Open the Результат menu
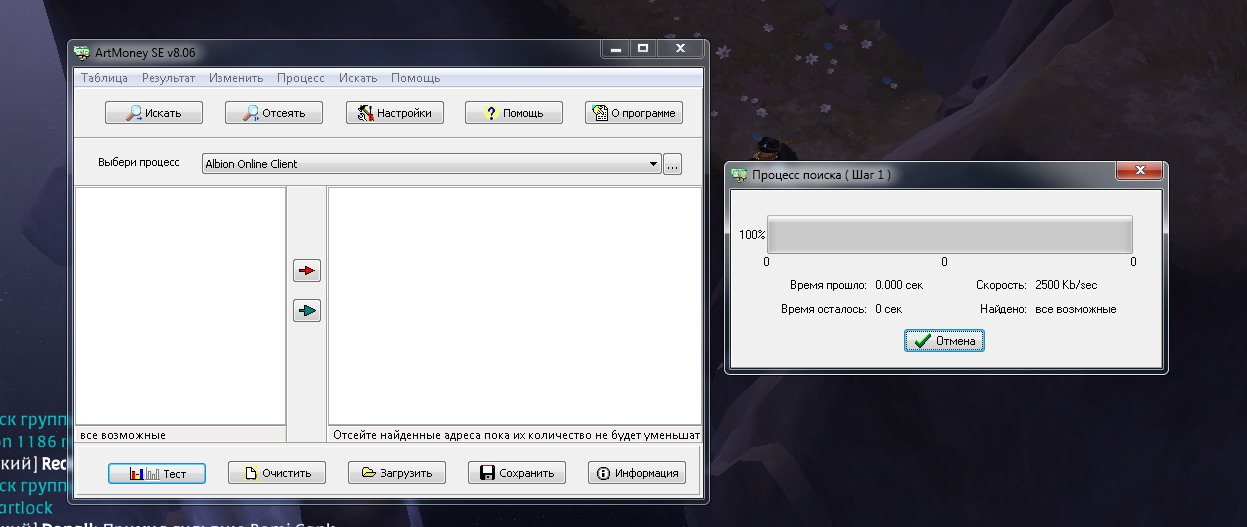1247x527 pixels. pos(169,78)
